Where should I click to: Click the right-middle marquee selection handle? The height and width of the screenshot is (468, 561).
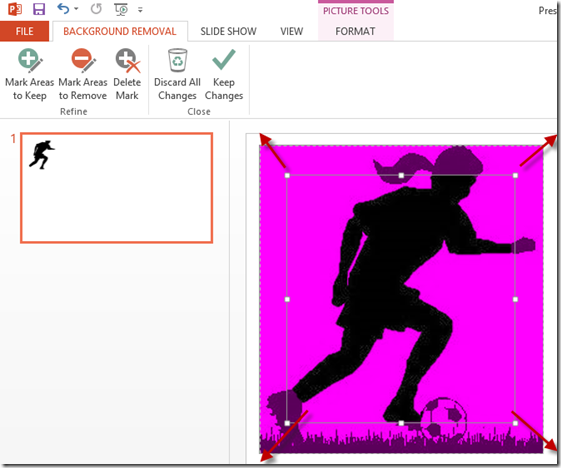(x=515, y=299)
